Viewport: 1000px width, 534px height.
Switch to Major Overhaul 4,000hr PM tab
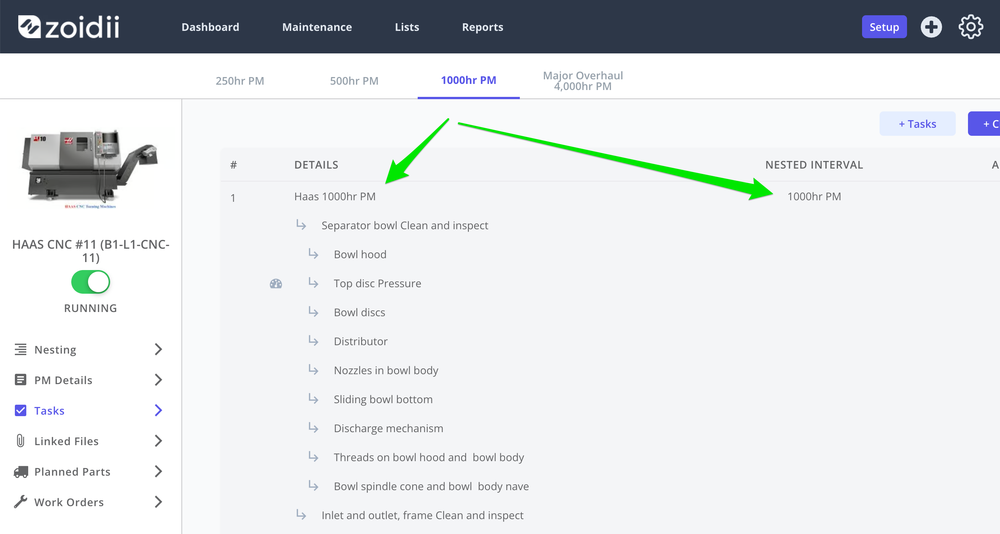[583, 80]
